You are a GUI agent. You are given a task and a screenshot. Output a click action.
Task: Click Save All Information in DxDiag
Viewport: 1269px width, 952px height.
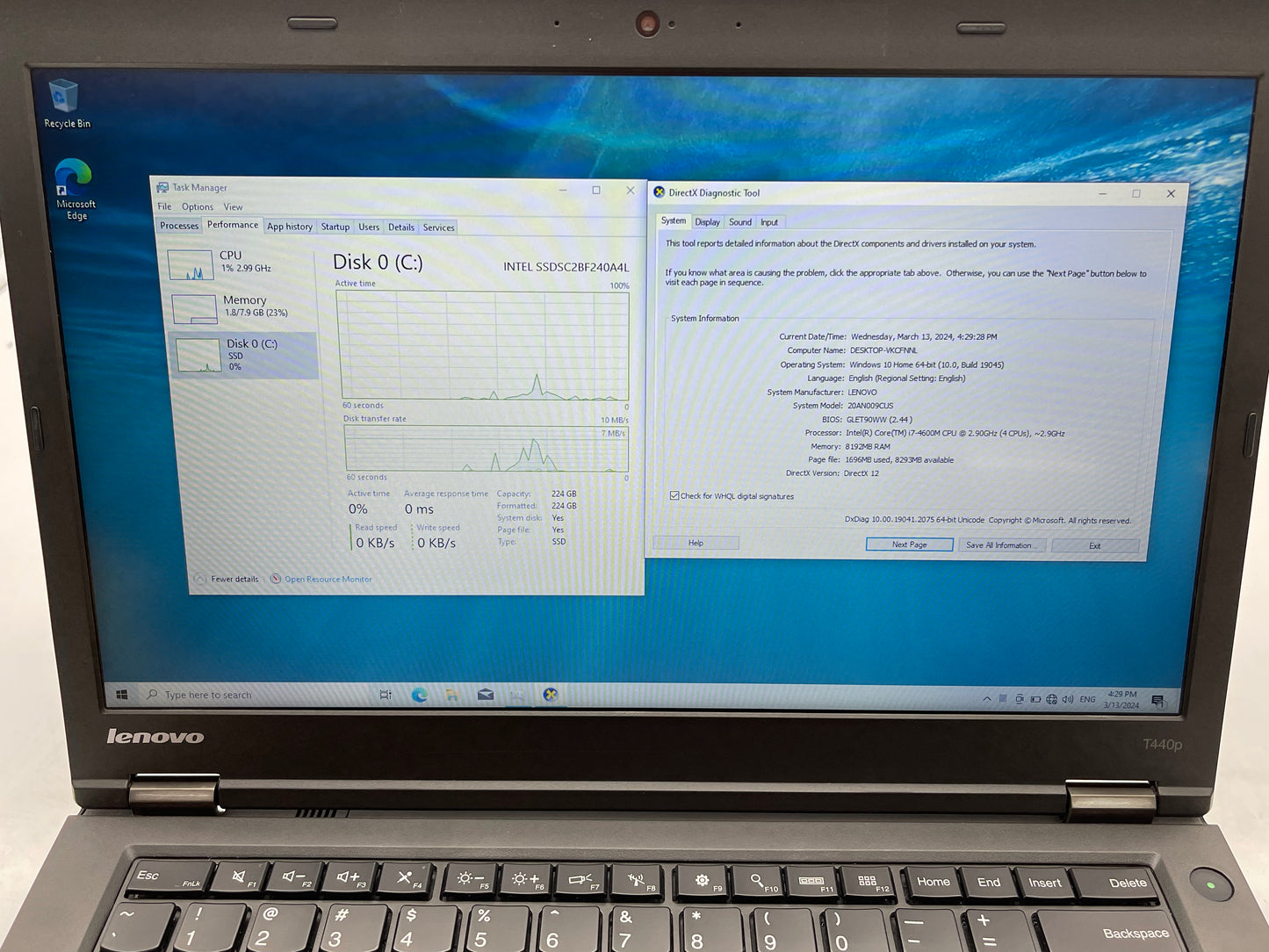click(1001, 545)
